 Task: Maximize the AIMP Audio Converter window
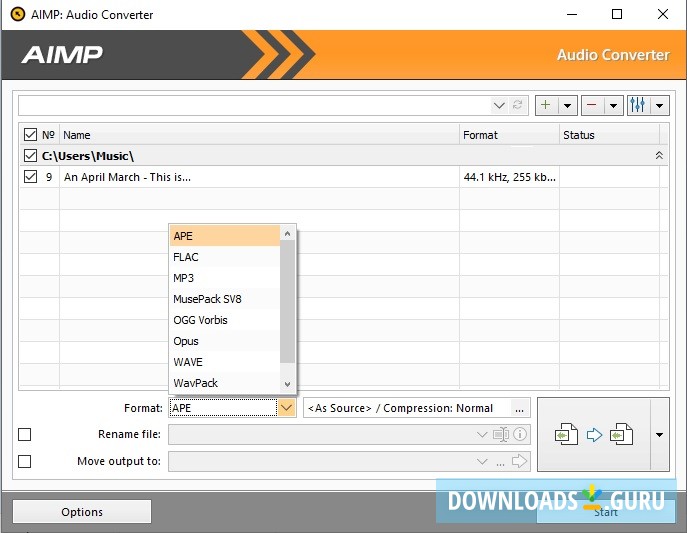tap(617, 14)
